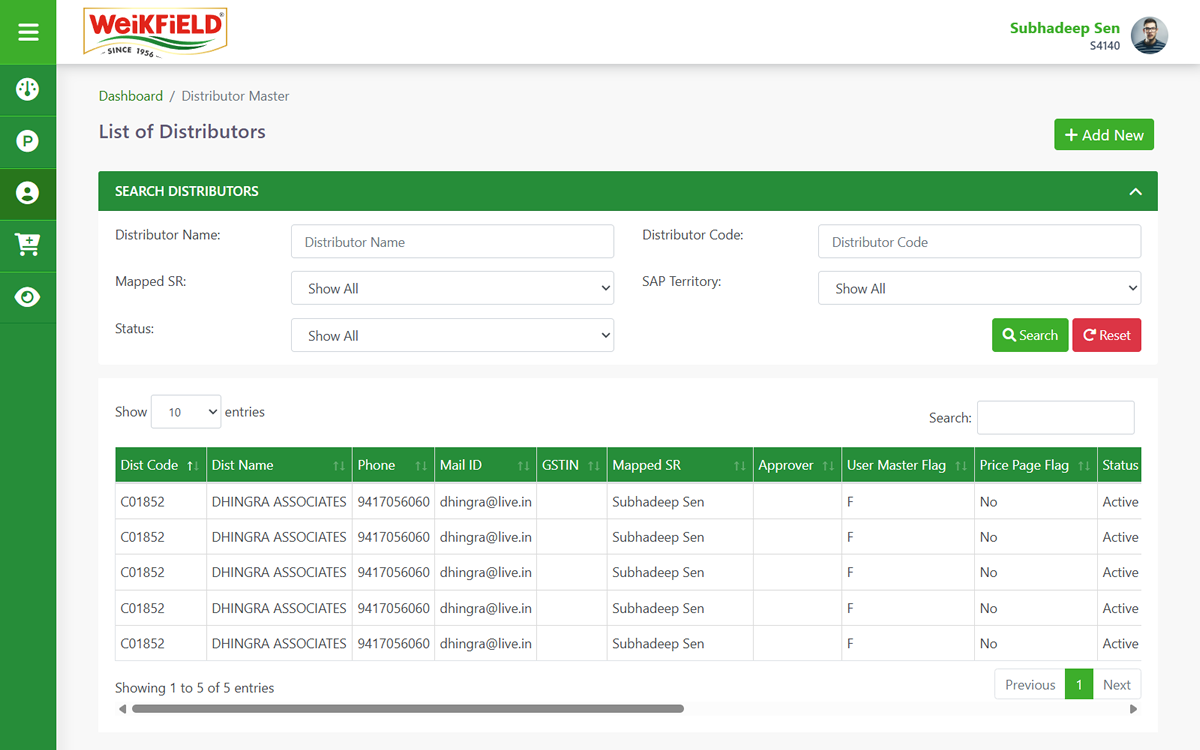Click the red Reset button

1107,335
